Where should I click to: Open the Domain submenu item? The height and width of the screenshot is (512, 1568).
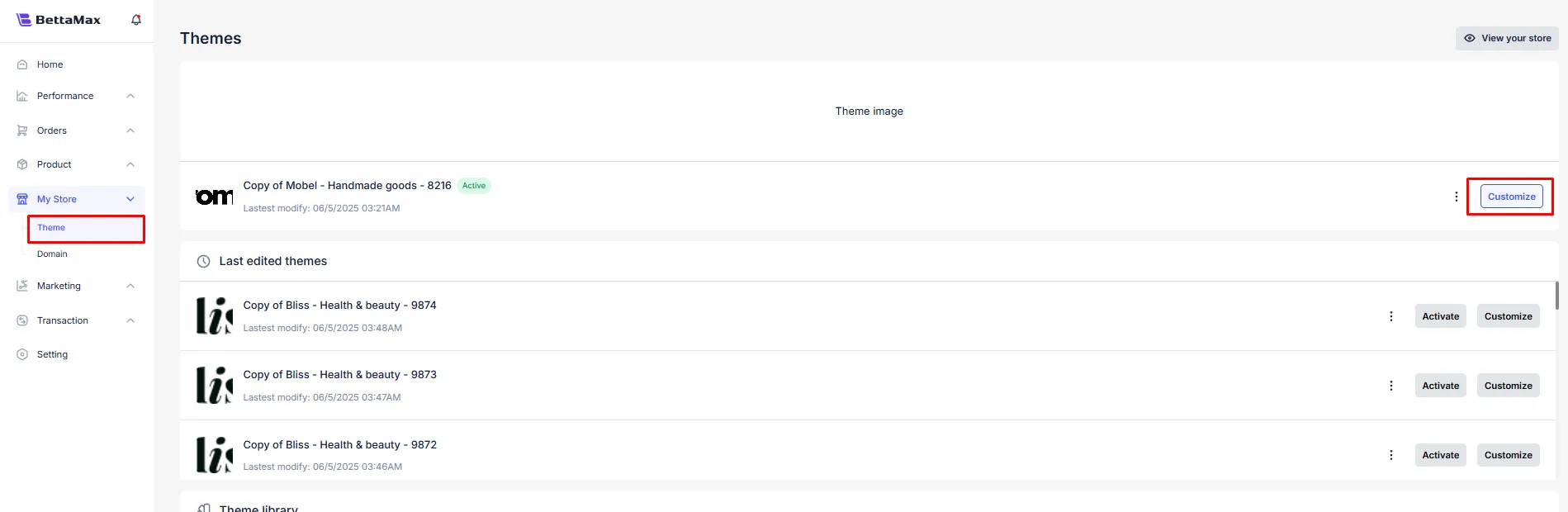52,254
